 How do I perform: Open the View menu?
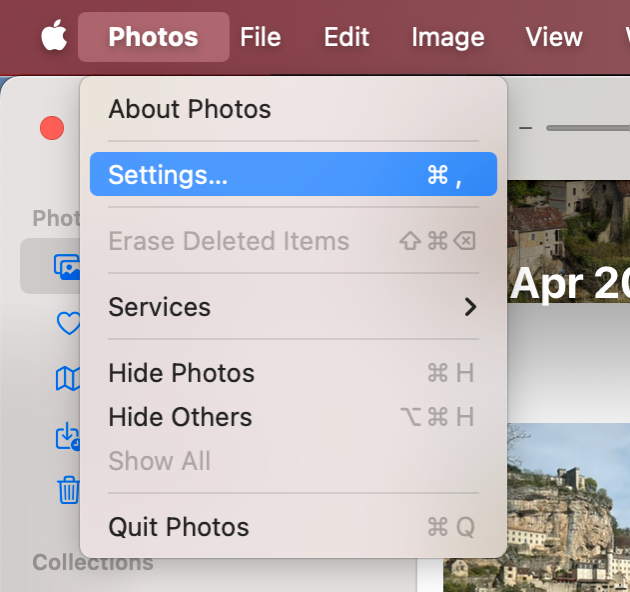click(x=554, y=37)
